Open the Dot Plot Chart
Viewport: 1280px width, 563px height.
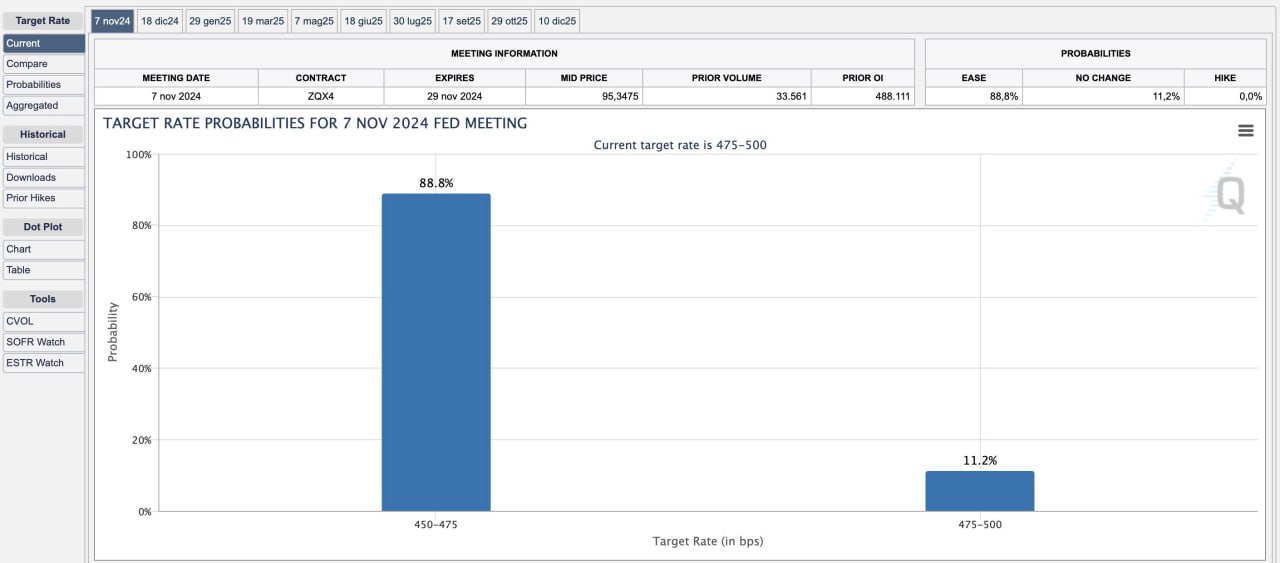click(43, 249)
